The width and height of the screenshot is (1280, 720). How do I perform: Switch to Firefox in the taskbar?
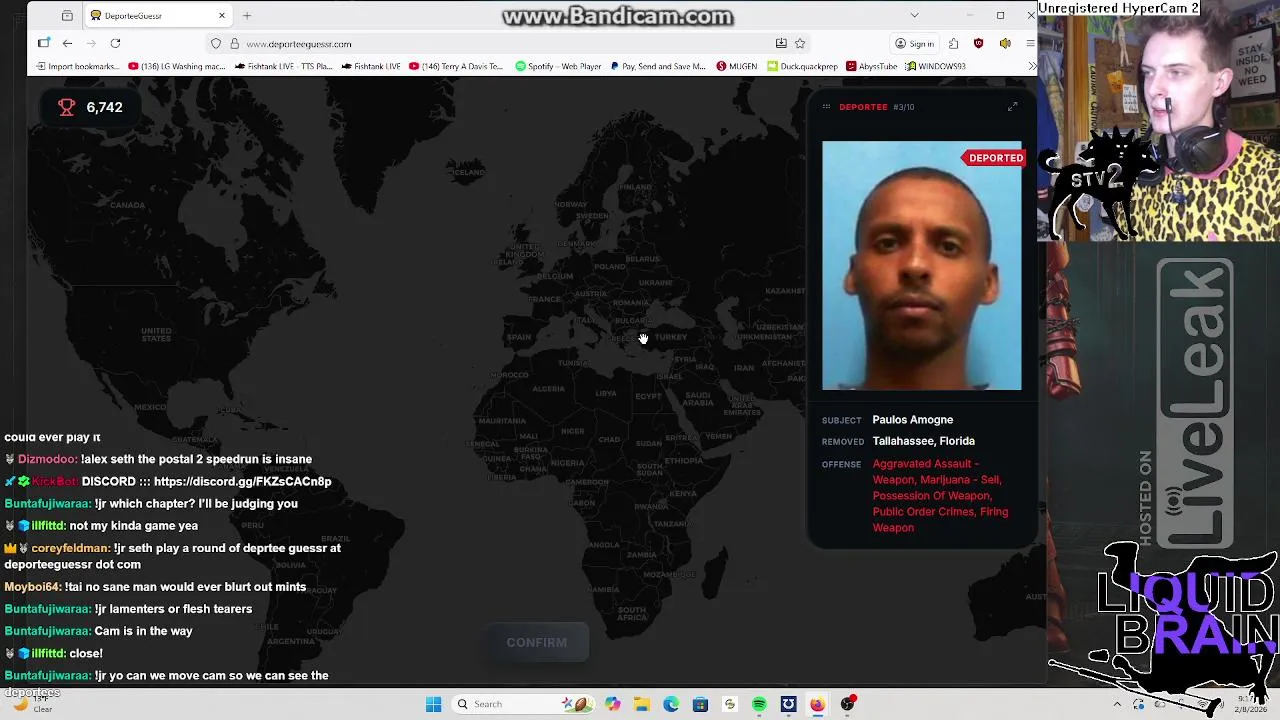click(817, 704)
